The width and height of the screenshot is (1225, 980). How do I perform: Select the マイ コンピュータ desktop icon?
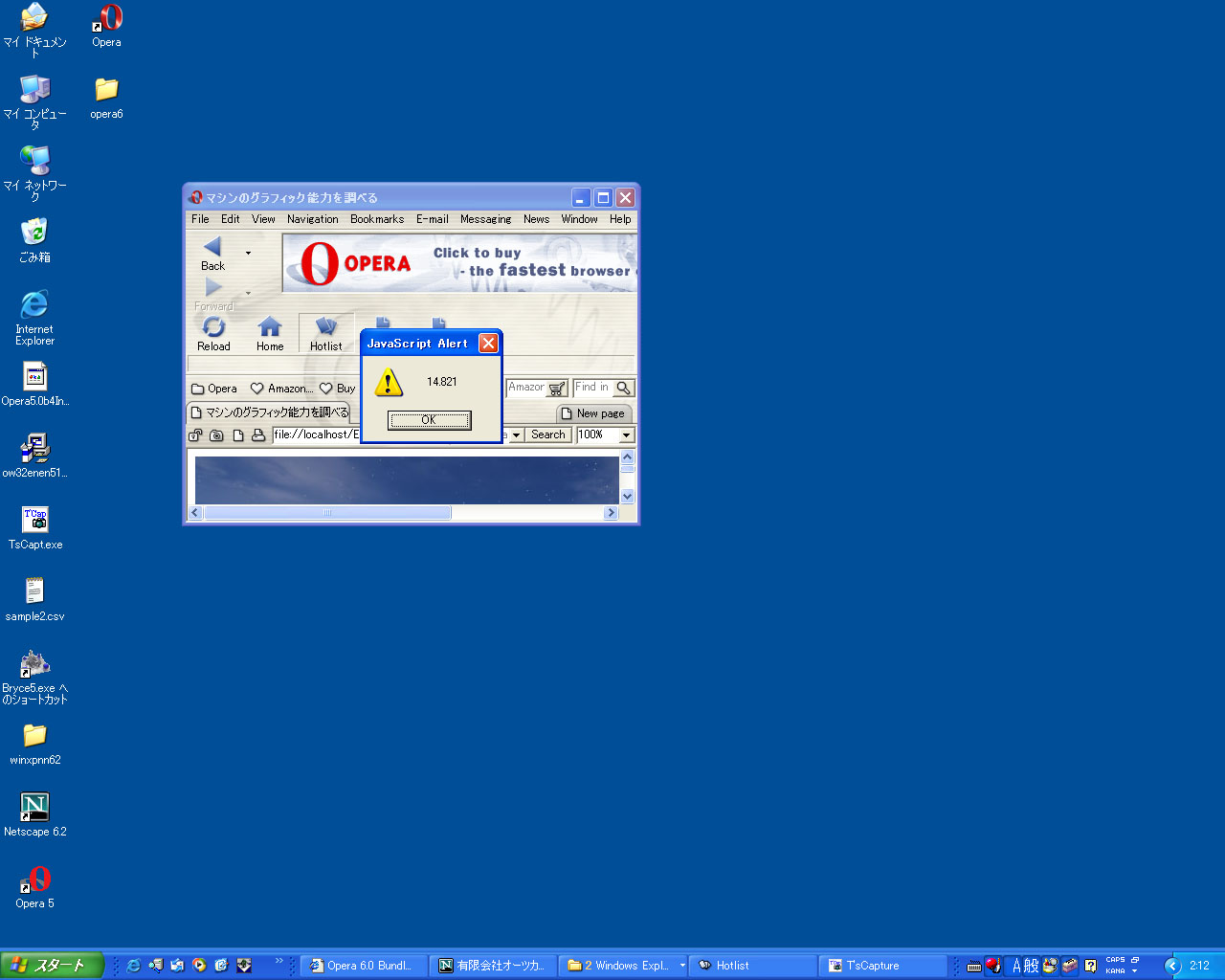coord(34,103)
